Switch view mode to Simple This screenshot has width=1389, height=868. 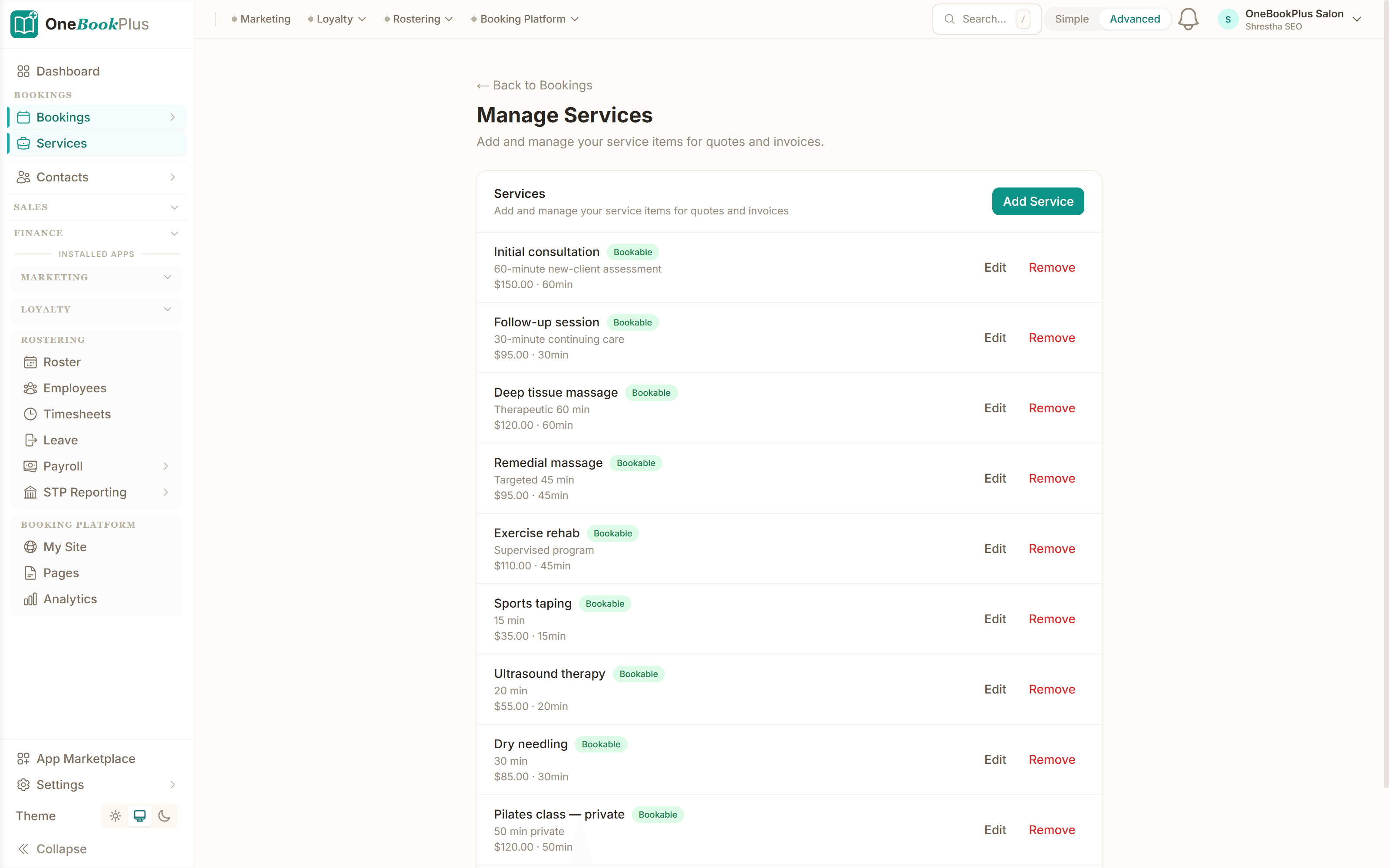[x=1072, y=19]
